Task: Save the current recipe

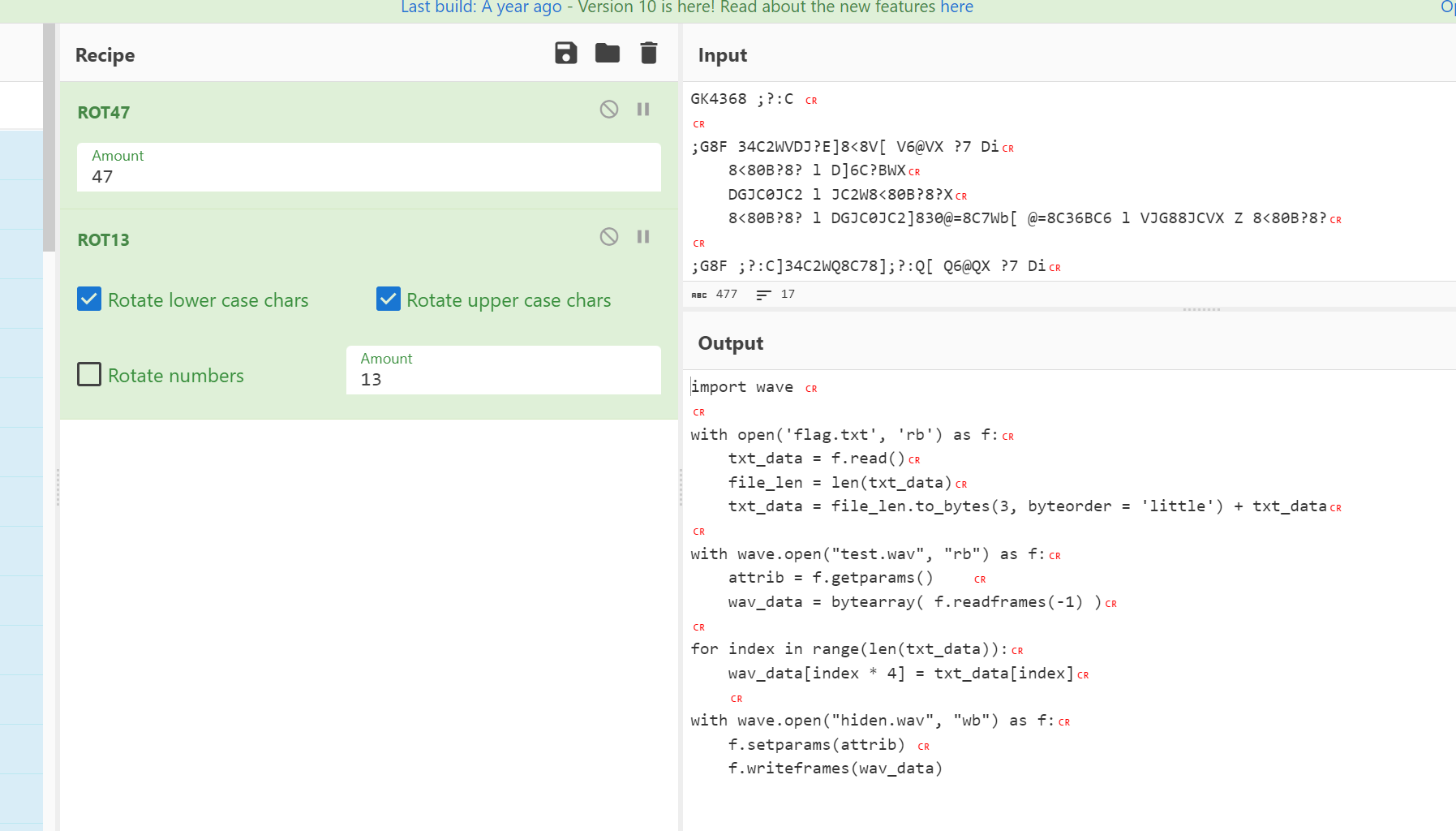Action: (x=565, y=54)
